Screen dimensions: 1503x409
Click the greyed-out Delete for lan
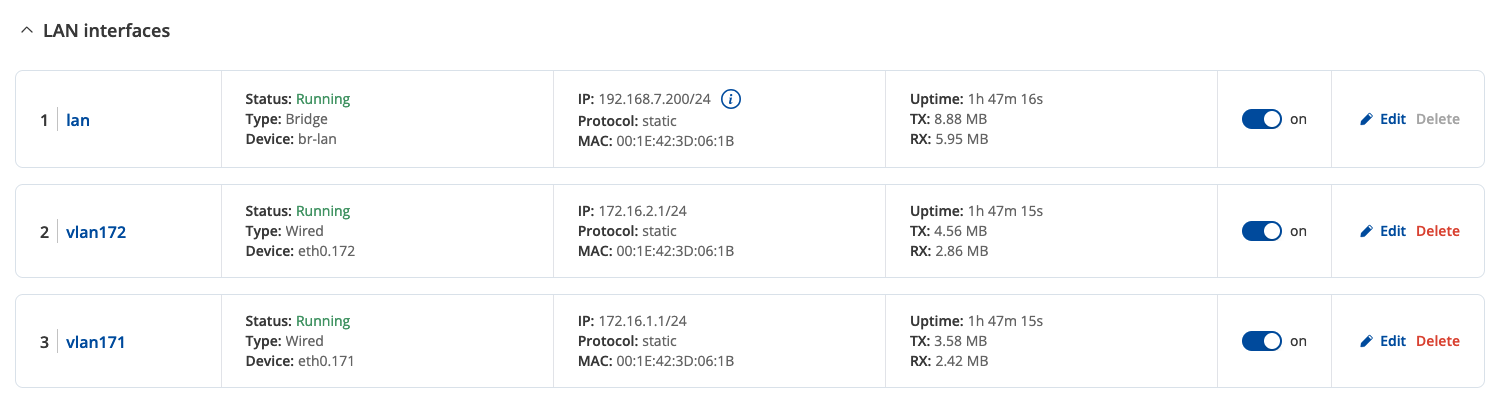click(1437, 120)
